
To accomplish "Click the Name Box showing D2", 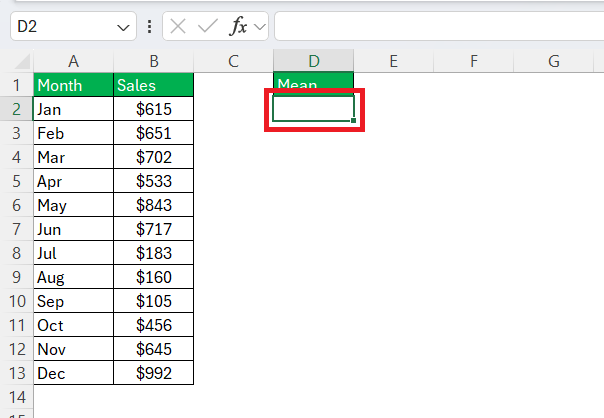I will 73,26.
